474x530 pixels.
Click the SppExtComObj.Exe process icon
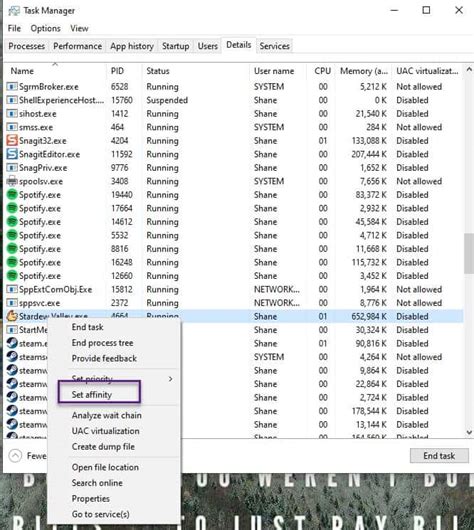tap(12, 290)
